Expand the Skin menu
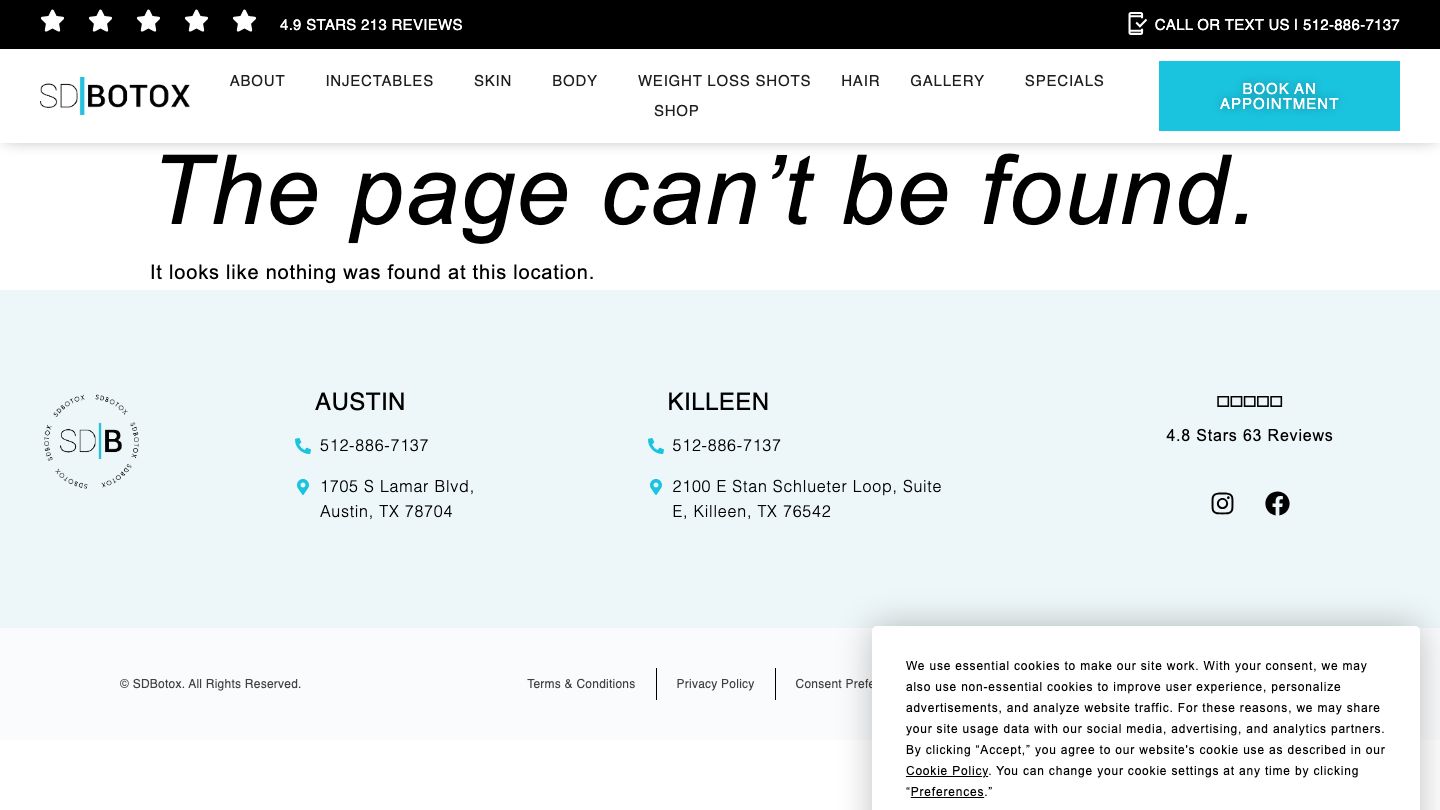The height and width of the screenshot is (810, 1440). (x=492, y=81)
